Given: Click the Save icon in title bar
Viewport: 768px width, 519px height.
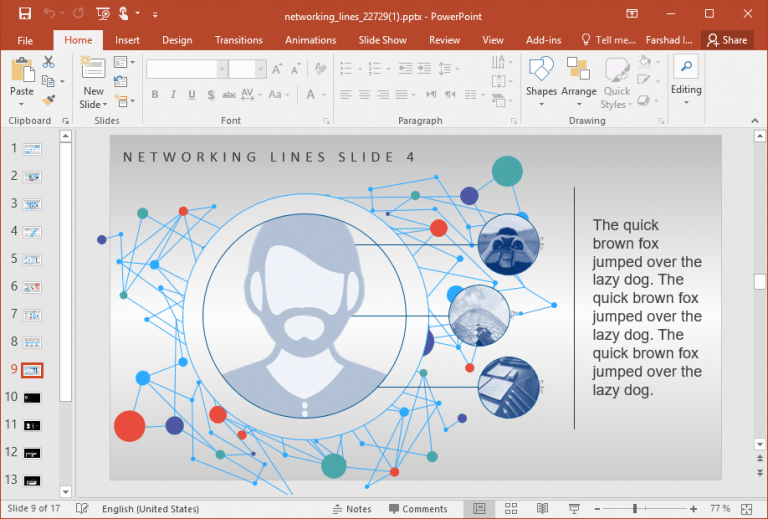Looking at the screenshot, I should point(25,14).
